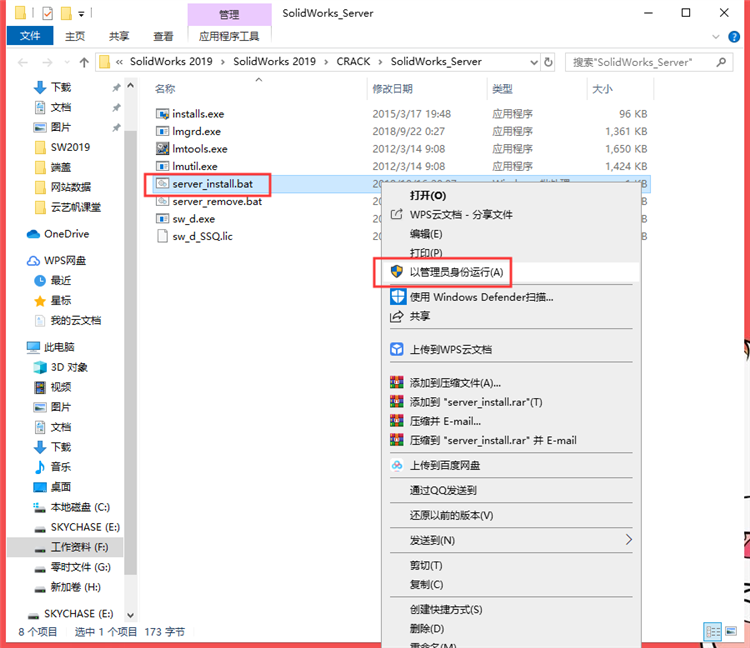The image size is (750, 648).
Task: Open the 文件 ribbon tab
Action: [30, 36]
